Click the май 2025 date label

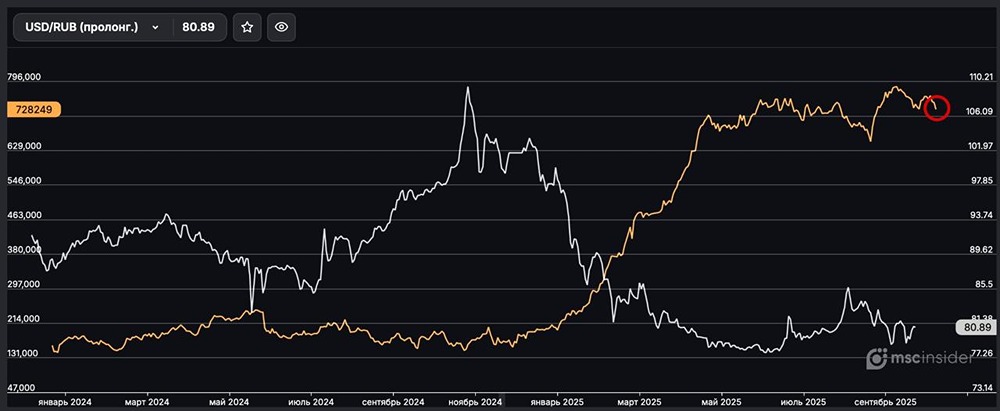pos(722,403)
